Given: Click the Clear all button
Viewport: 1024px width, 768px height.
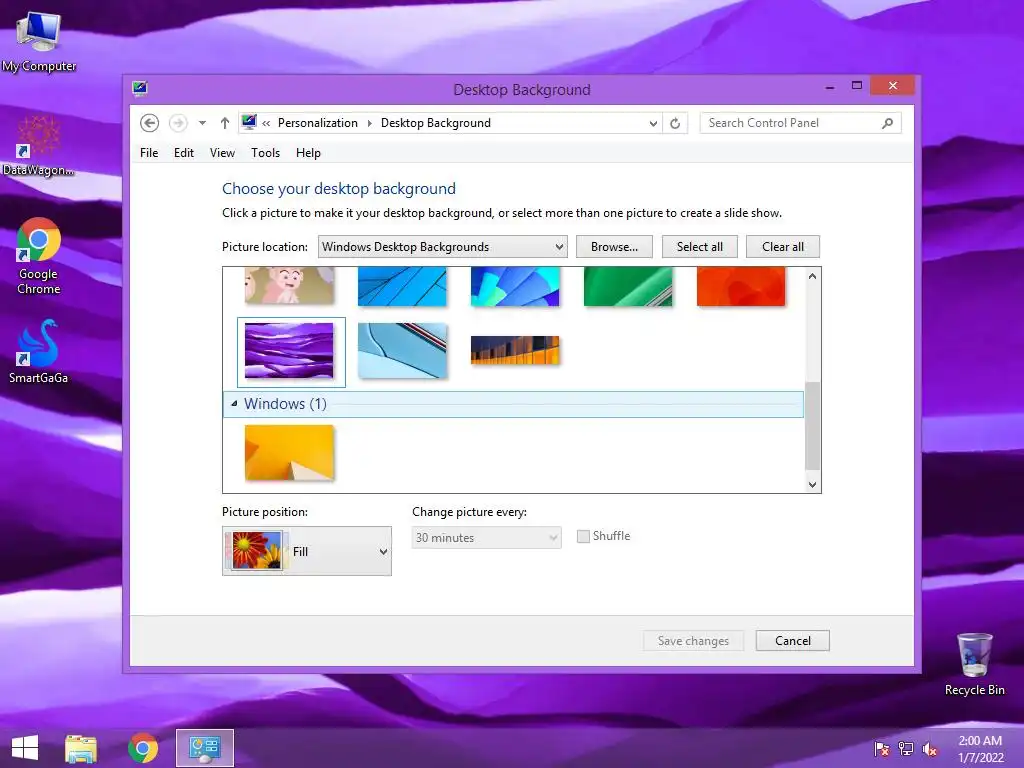Looking at the screenshot, I should 782,247.
